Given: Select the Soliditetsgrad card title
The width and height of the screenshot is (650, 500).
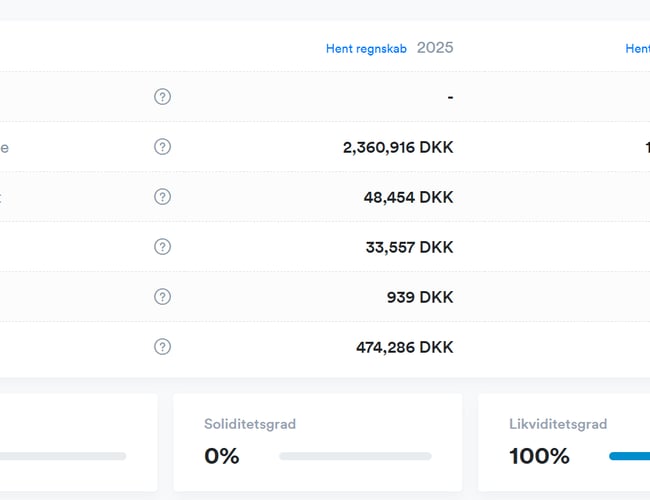Looking at the screenshot, I should click(250, 424).
